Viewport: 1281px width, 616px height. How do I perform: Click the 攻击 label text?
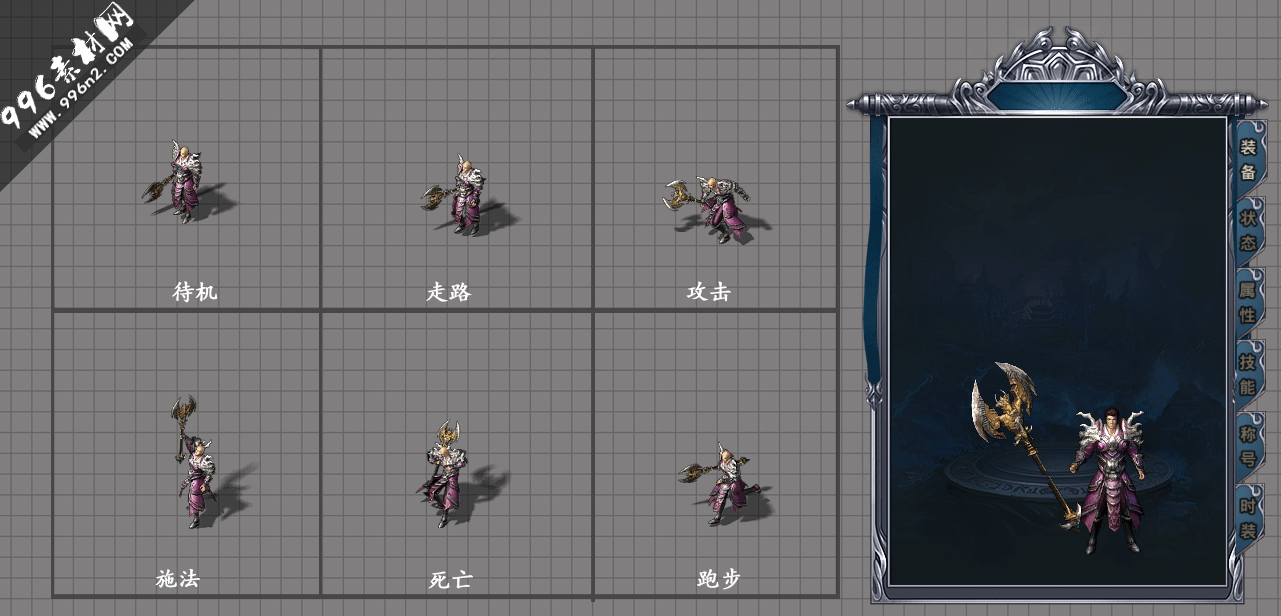point(708,291)
